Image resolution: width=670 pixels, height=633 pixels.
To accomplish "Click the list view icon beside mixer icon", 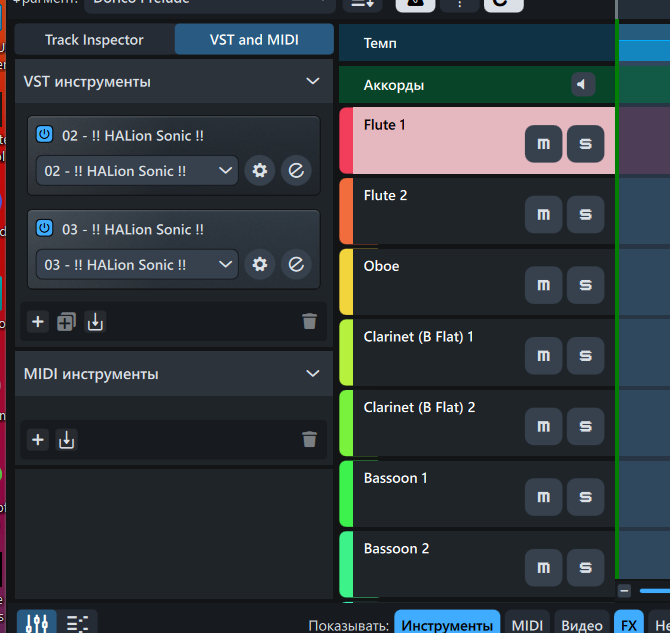I will pos(77,623).
